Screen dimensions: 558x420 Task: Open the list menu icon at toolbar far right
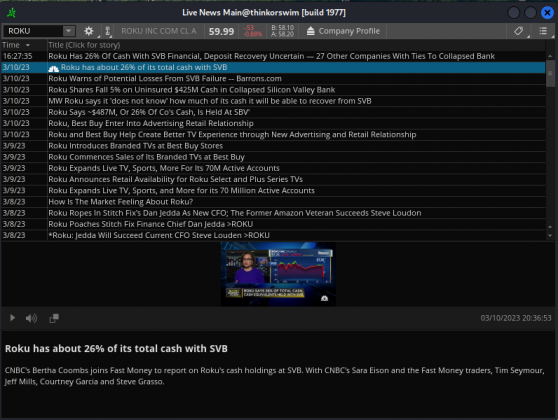543,31
